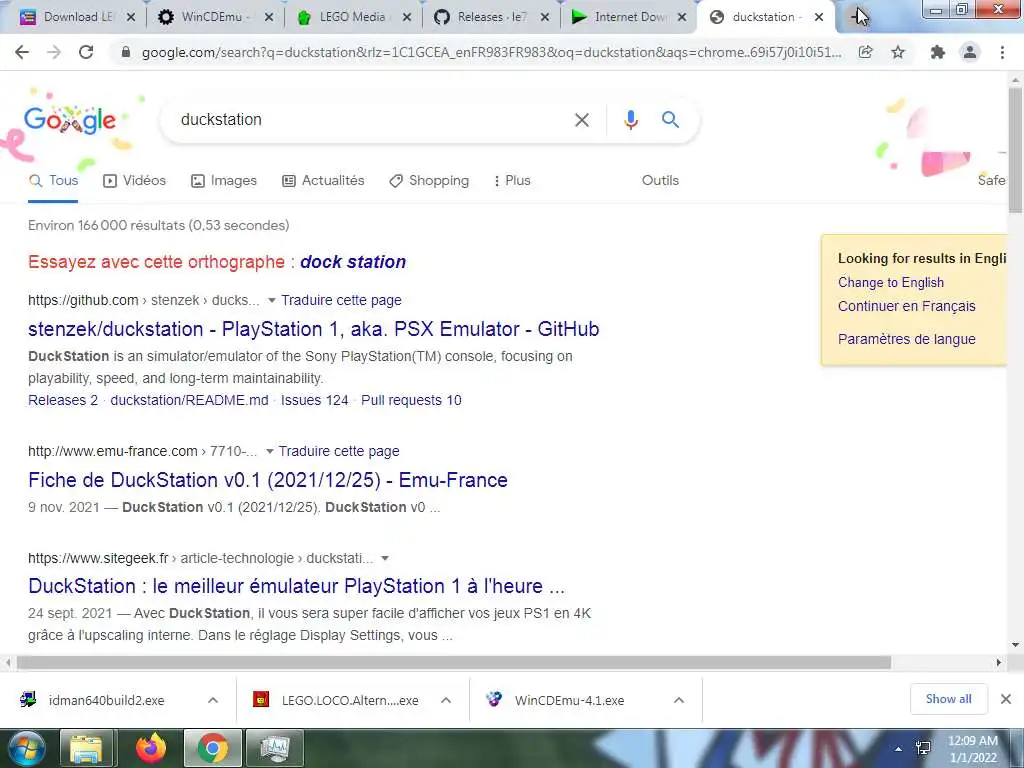The image size is (1024, 768).
Task: Click the dock station spelling suggestion
Action: (353, 262)
